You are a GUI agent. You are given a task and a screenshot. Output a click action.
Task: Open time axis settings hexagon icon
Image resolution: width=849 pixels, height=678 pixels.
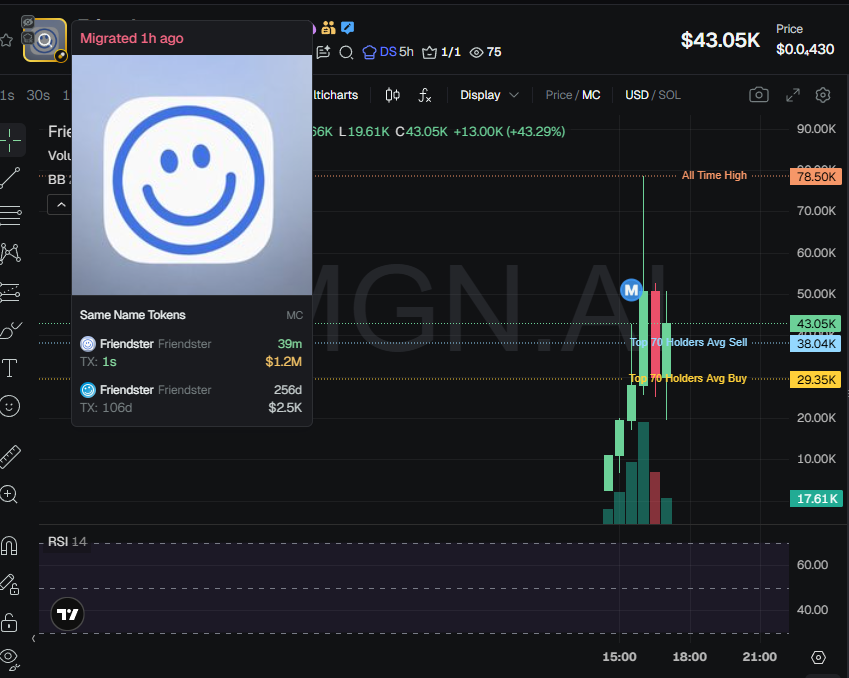pos(818,657)
